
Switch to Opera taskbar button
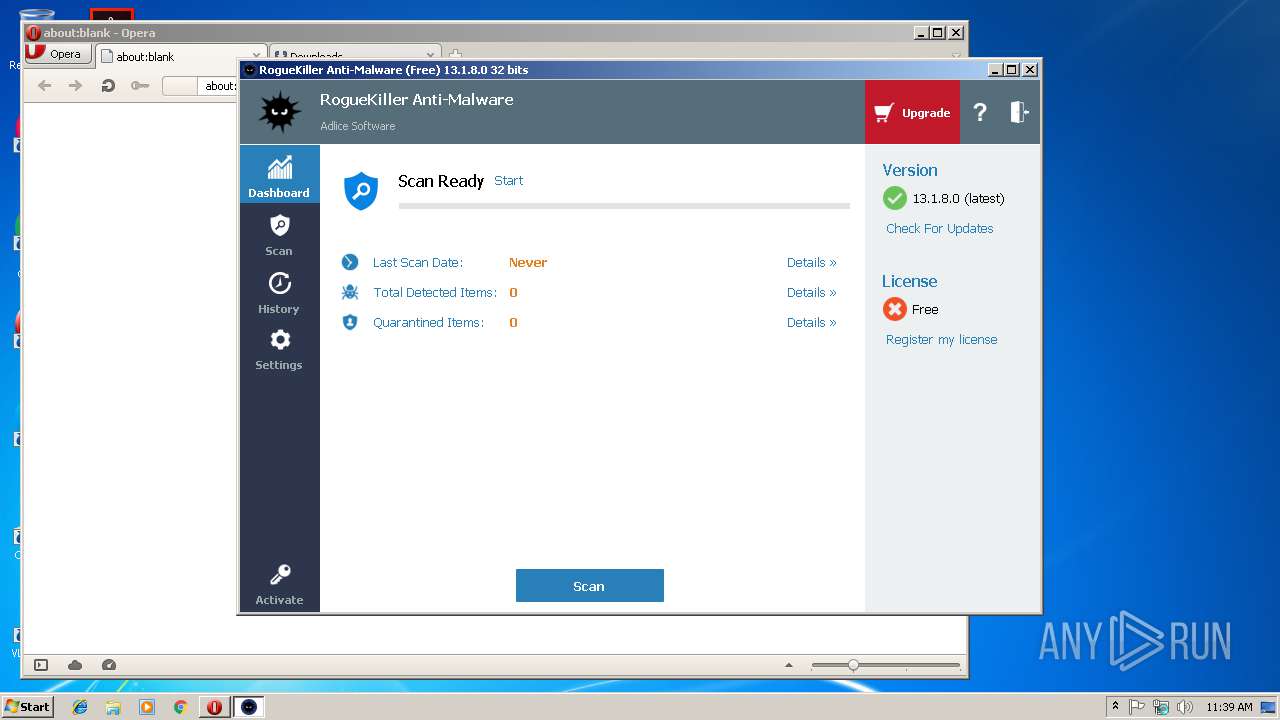[x=214, y=707]
